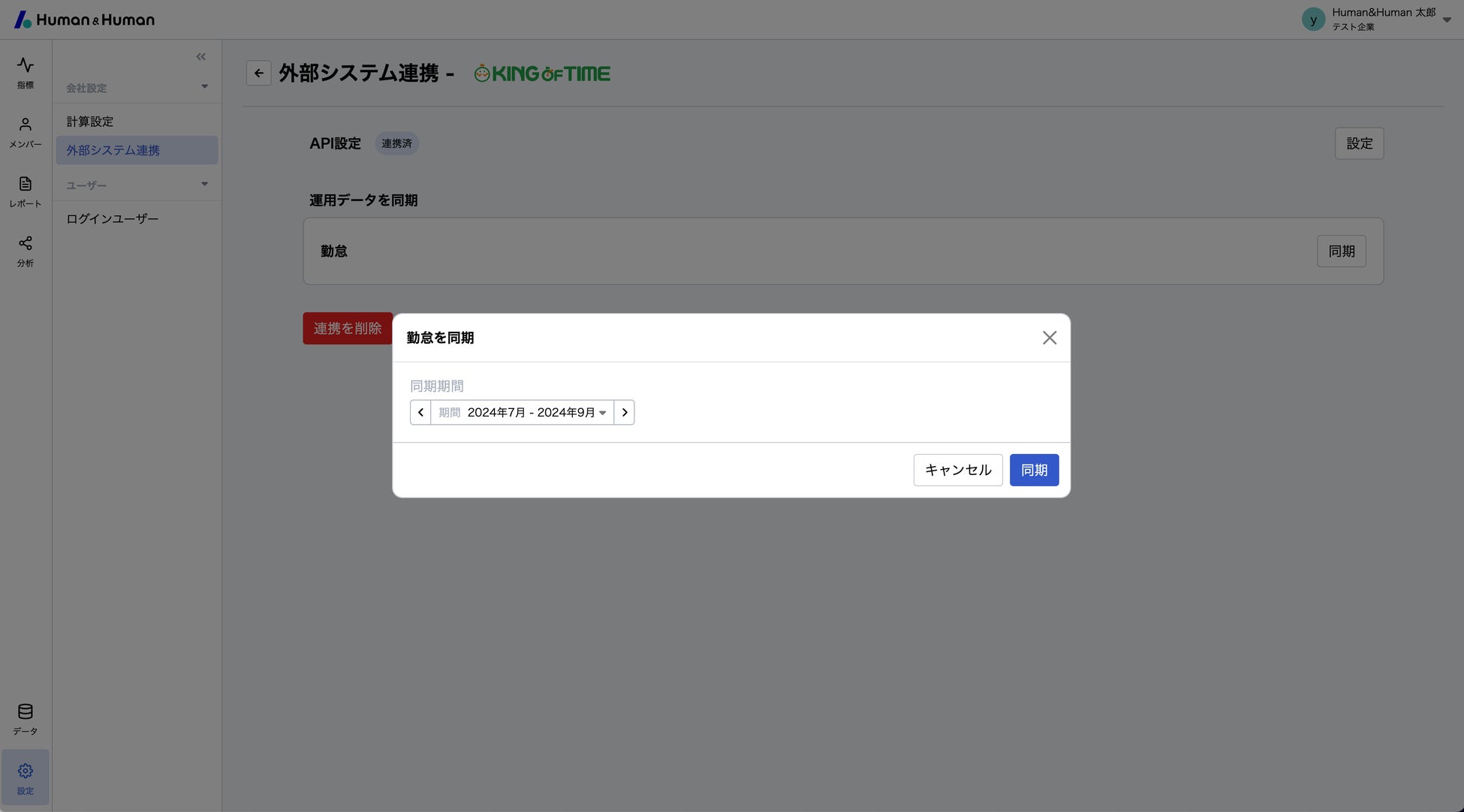Close the 勤怠を同期 dialog with X
Viewport: 1464px width, 812px height.
point(1049,338)
